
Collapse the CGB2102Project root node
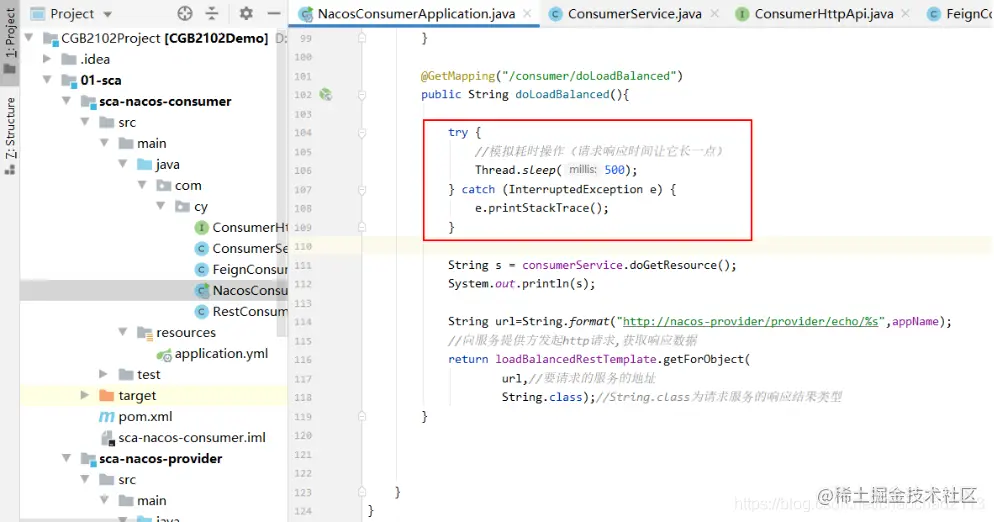pyautogui.click(x=29, y=38)
